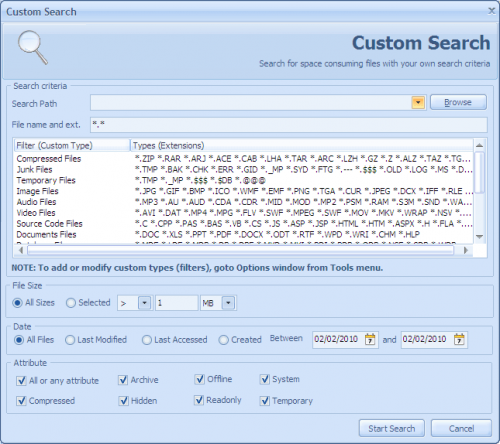The image size is (500, 444).
Task: Close the Custom Search dialog
Action: coord(492,11)
